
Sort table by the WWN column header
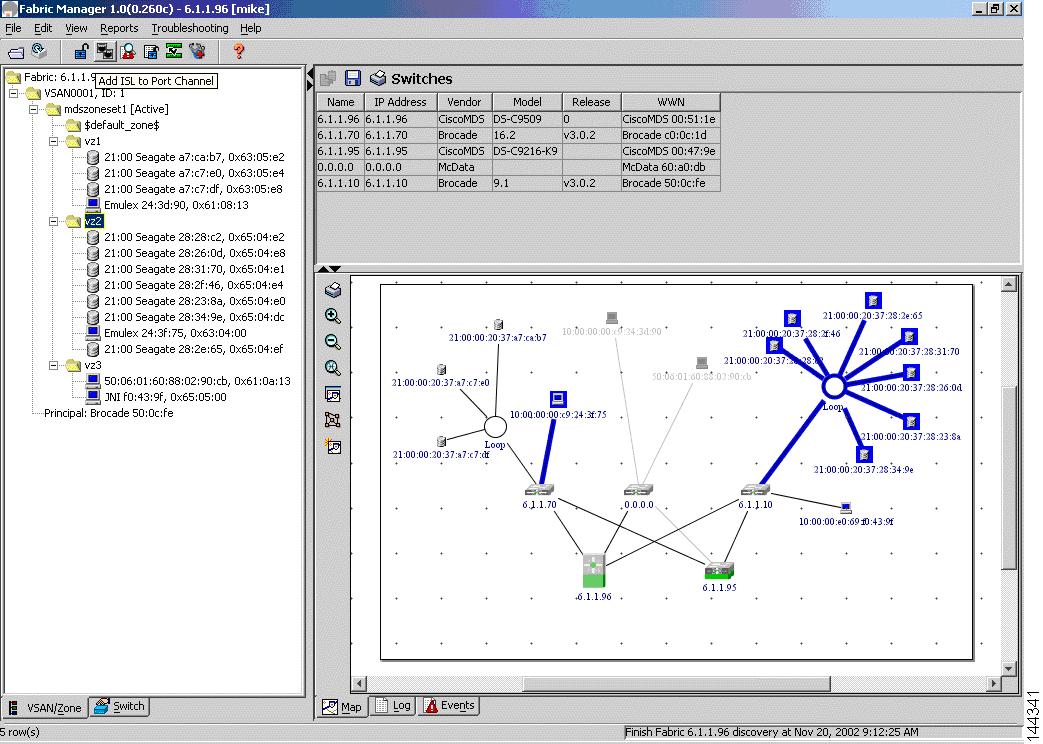pos(670,102)
